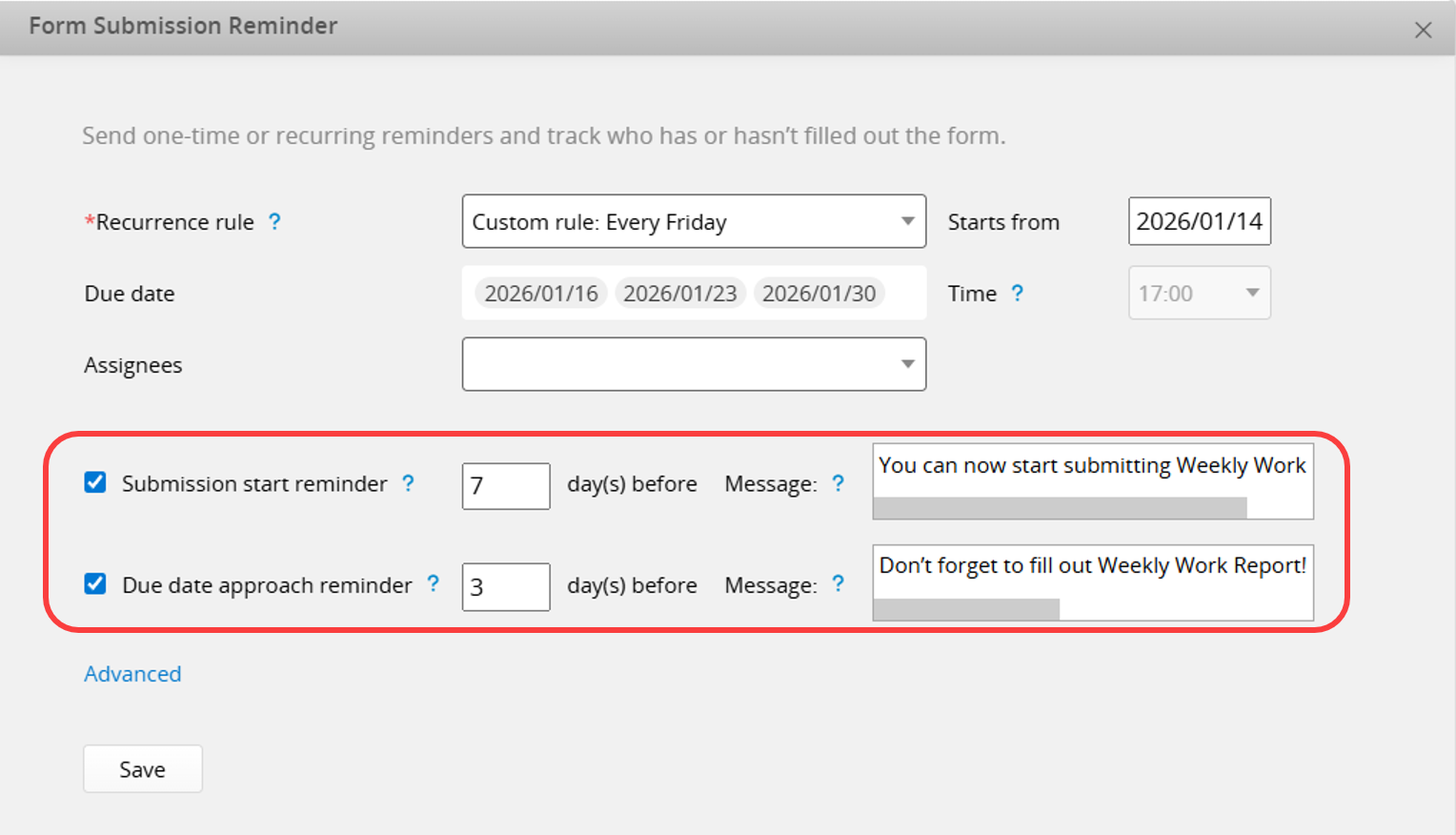Close the Form Submission Reminder dialog
The image size is (1456, 835).
tap(1423, 31)
